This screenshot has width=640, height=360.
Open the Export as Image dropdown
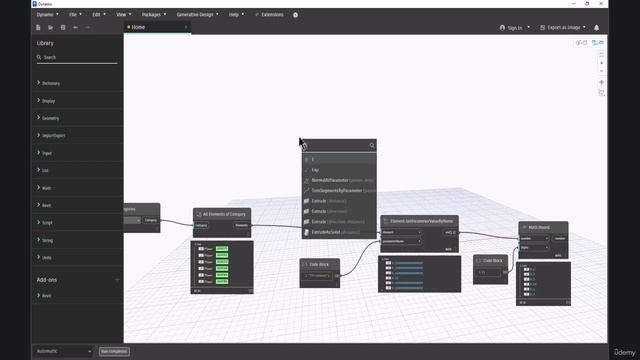click(x=563, y=28)
